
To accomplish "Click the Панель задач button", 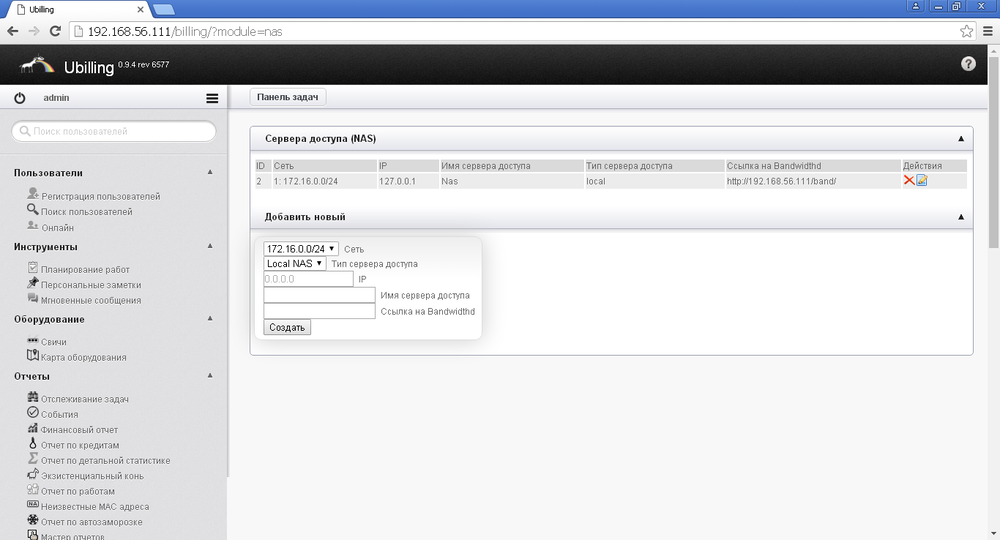I will (288, 97).
